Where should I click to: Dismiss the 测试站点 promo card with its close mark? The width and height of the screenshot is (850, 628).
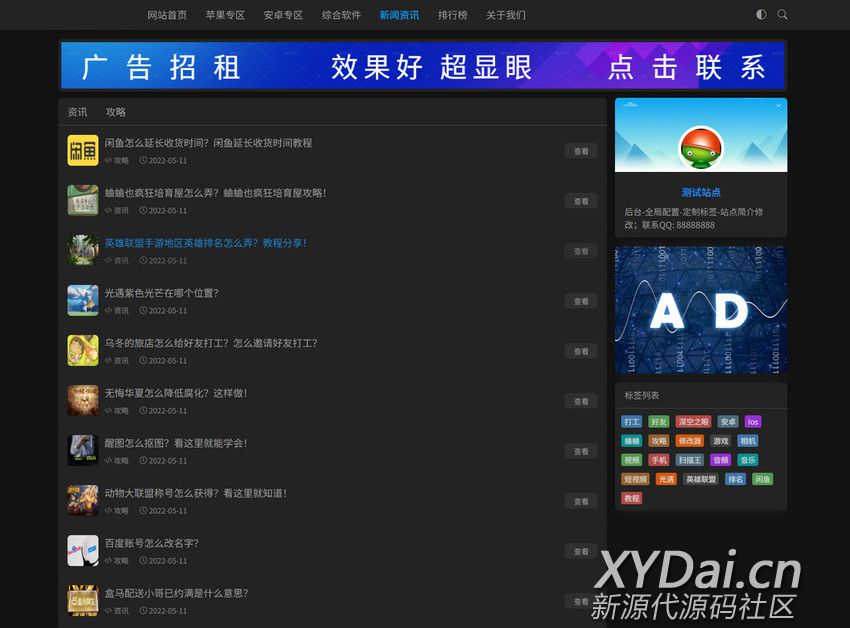(x=781, y=106)
